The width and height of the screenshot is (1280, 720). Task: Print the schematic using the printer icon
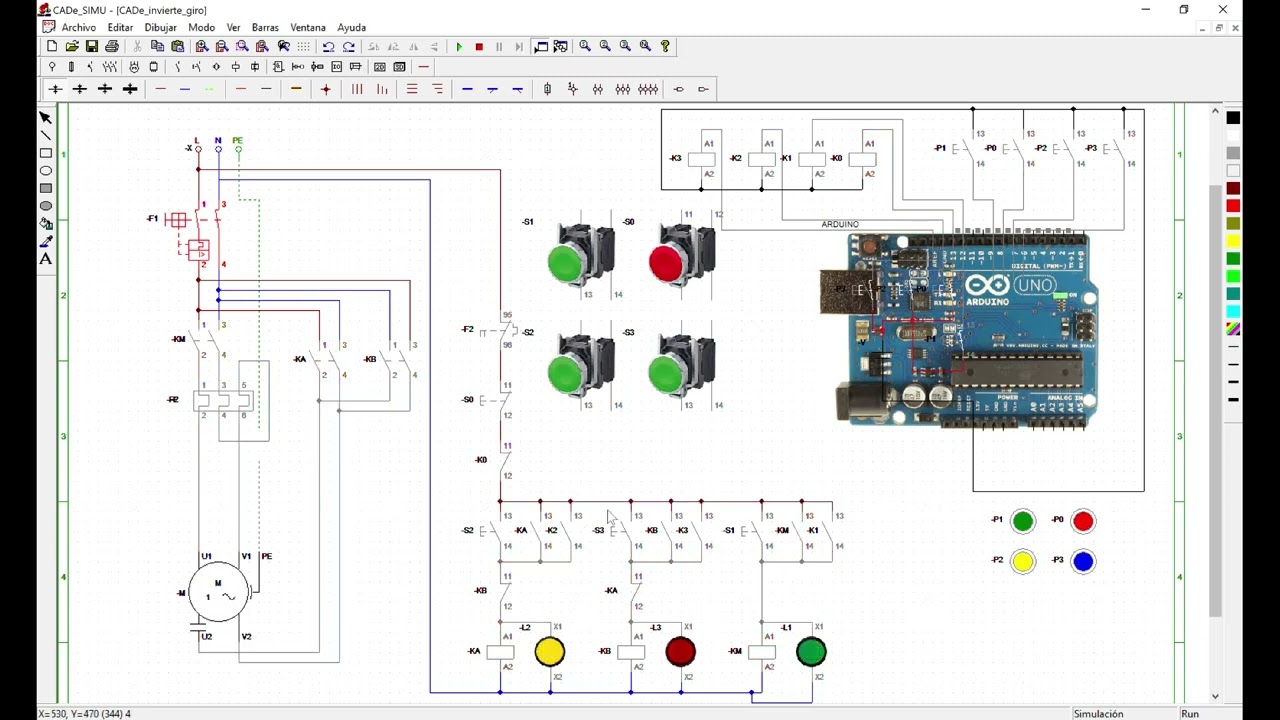[x=112, y=46]
